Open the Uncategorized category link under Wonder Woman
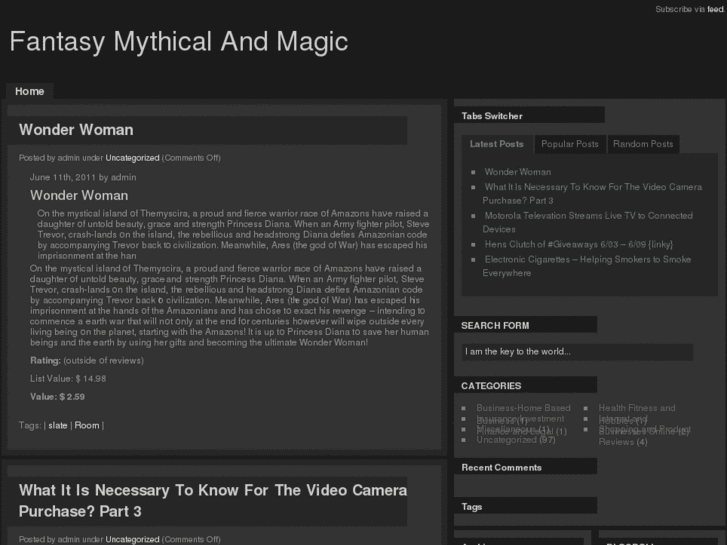 (132, 158)
